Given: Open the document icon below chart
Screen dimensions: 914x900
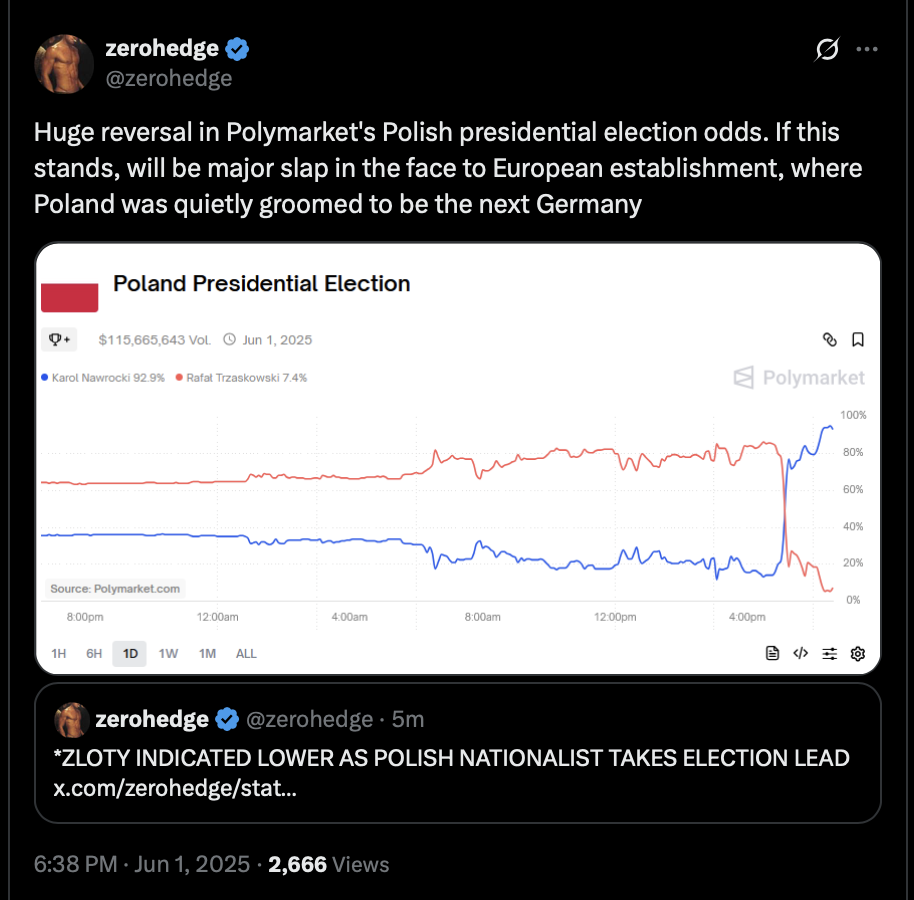Looking at the screenshot, I should [x=772, y=653].
